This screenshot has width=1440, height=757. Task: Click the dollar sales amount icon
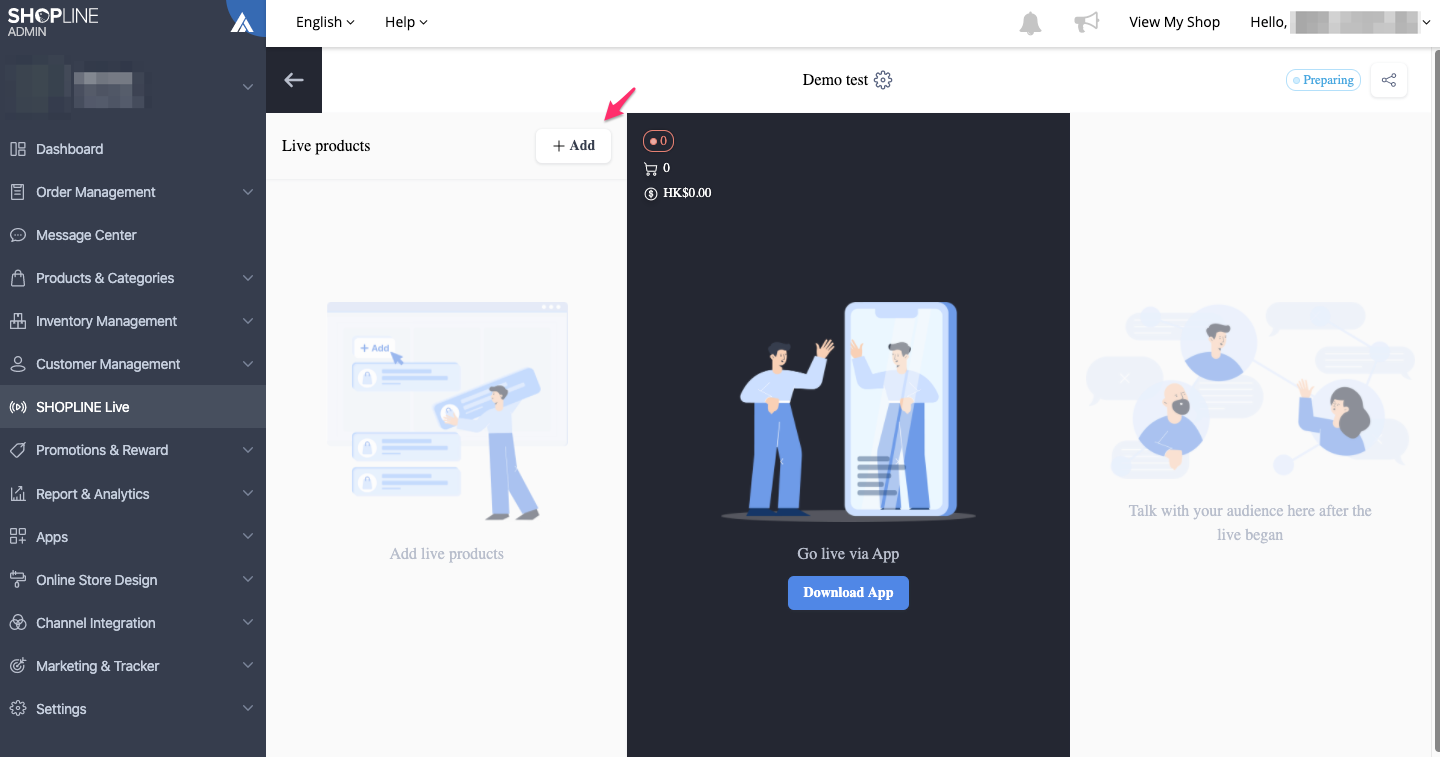(x=651, y=193)
